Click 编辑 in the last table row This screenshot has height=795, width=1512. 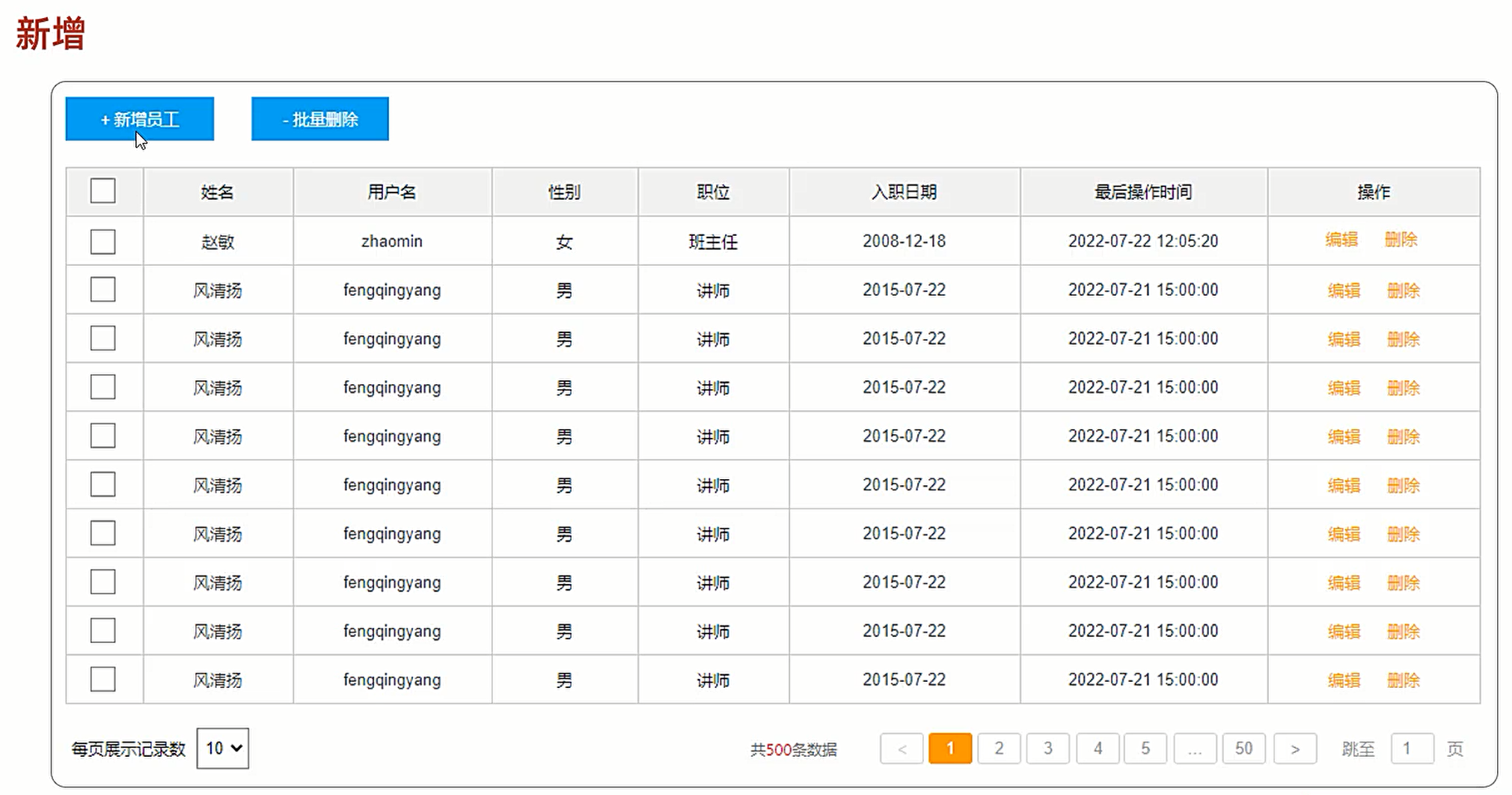(1344, 680)
